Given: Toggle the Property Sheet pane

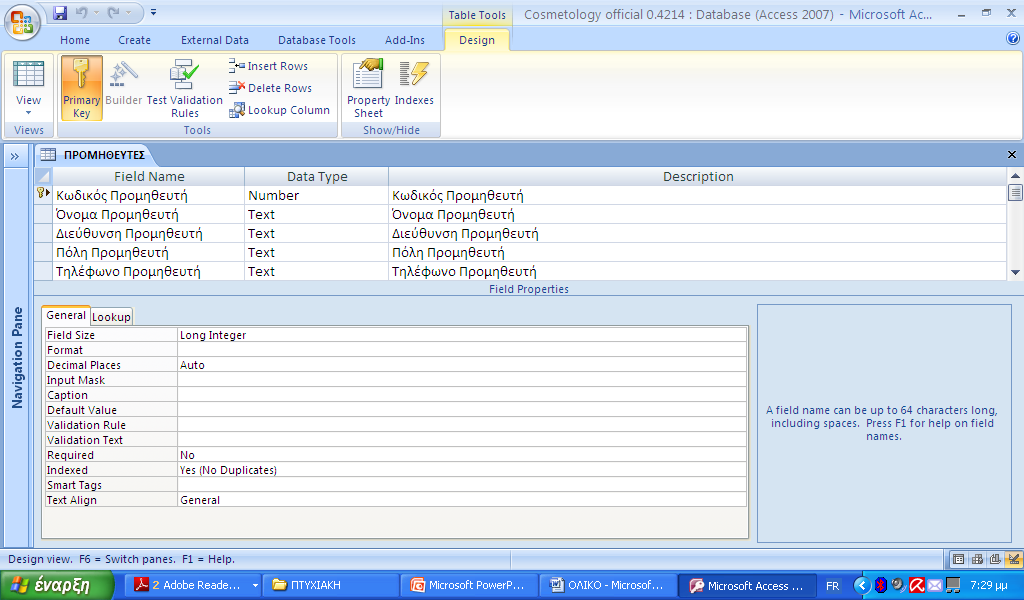Looking at the screenshot, I should pos(368,88).
